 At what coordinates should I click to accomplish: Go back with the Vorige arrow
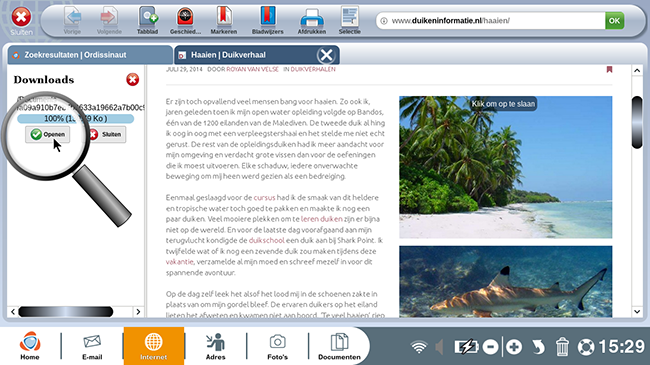[73, 19]
